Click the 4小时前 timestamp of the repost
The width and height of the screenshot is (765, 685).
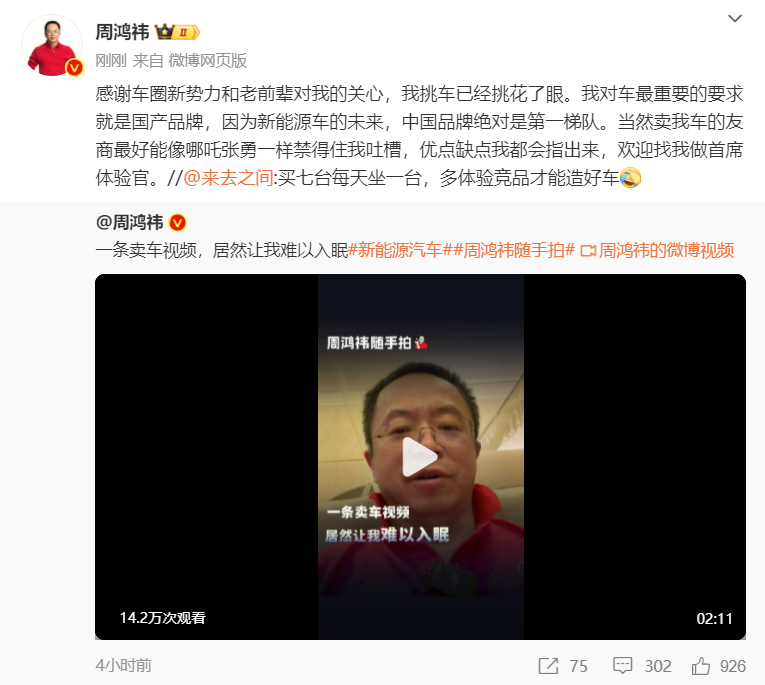click(123, 665)
